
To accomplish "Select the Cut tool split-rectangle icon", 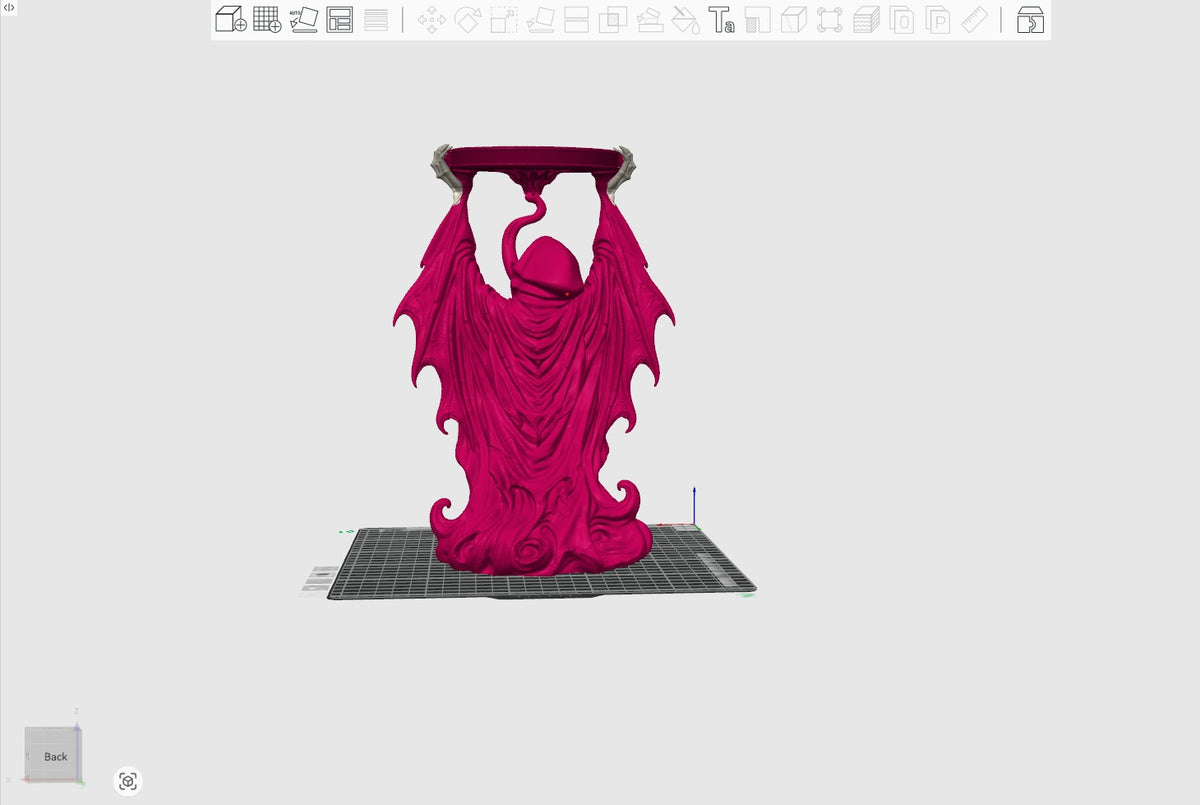I will (x=577, y=19).
